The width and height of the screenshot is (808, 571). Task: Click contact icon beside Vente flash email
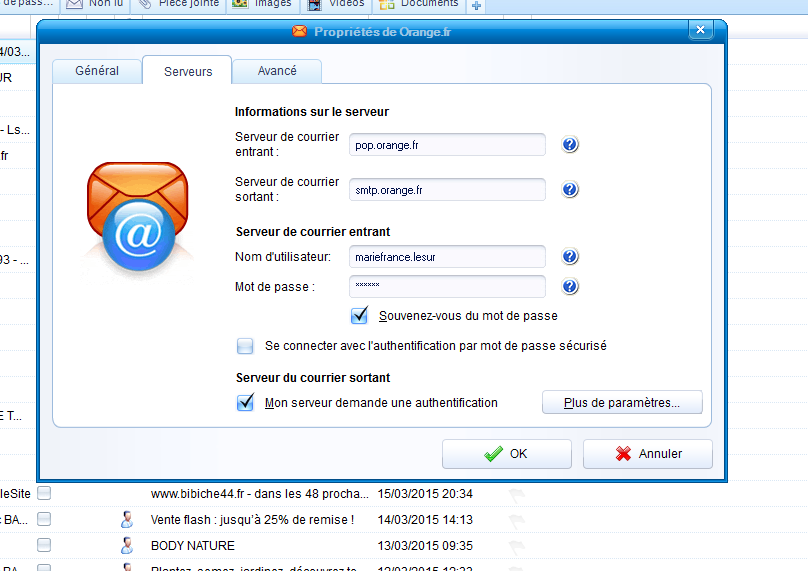[x=127, y=519]
